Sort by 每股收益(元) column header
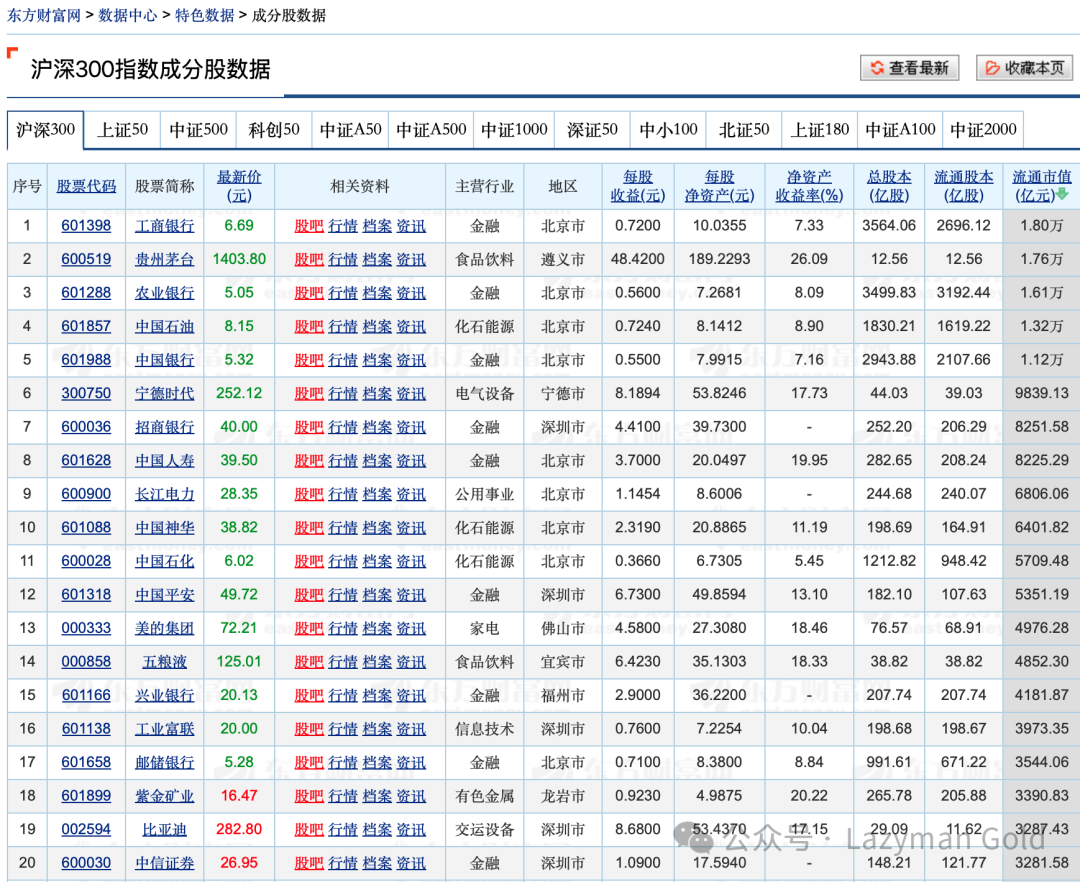Image resolution: width=1080 pixels, height=882 pixels. tap(638, 187)
